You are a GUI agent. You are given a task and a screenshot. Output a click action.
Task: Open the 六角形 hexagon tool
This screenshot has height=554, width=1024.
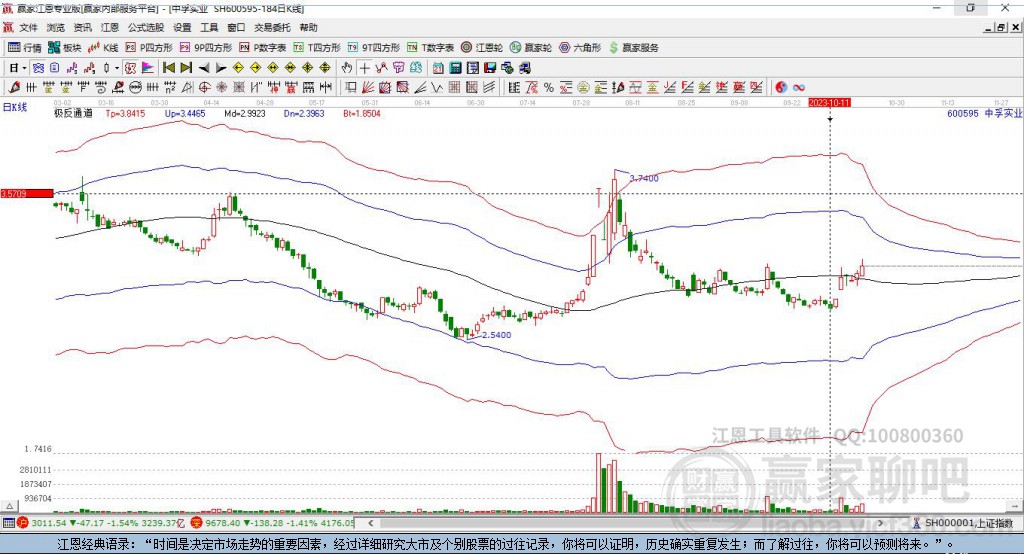coord(580,48)
